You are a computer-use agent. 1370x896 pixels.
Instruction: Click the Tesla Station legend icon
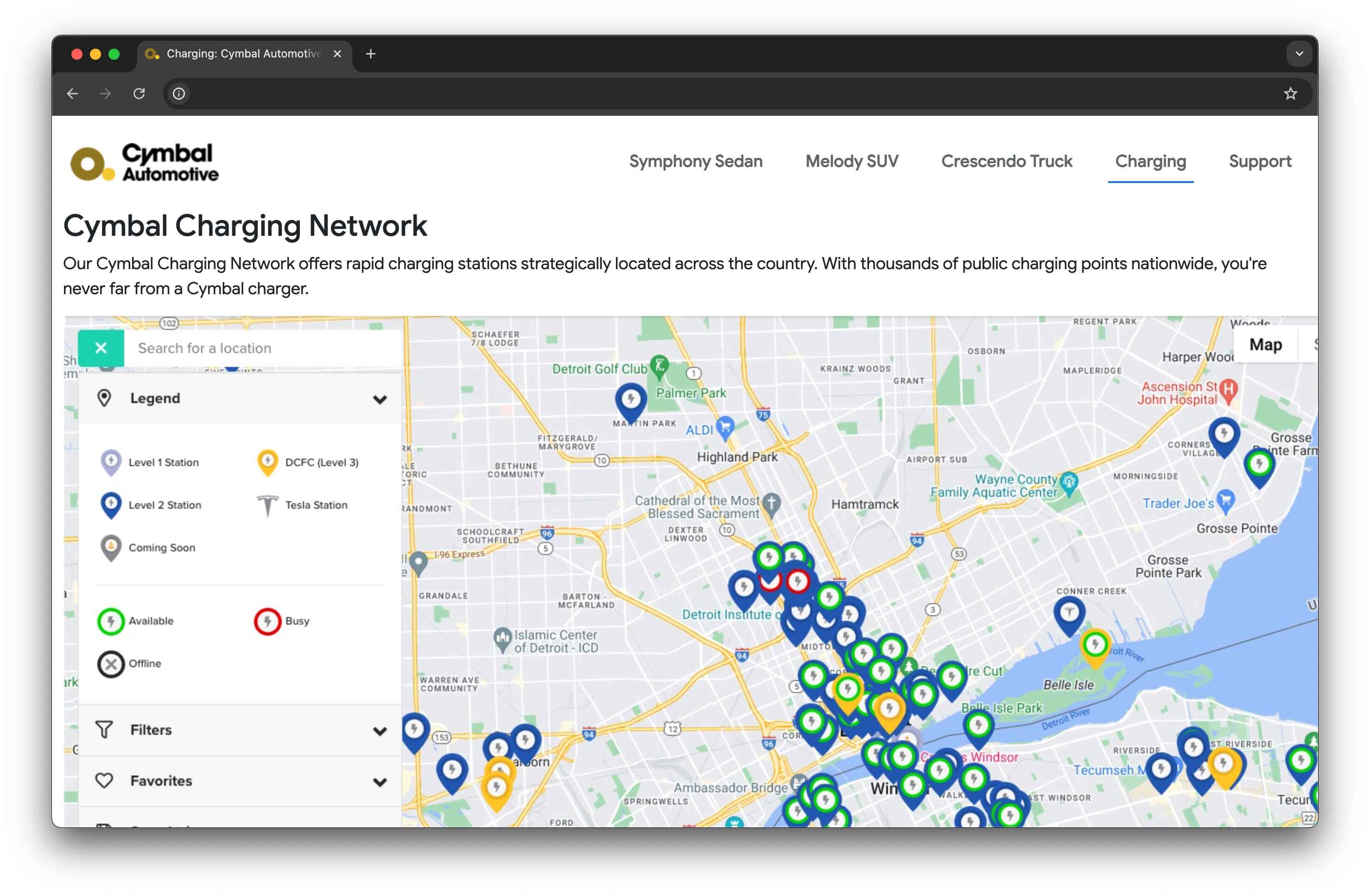(267, 506)
